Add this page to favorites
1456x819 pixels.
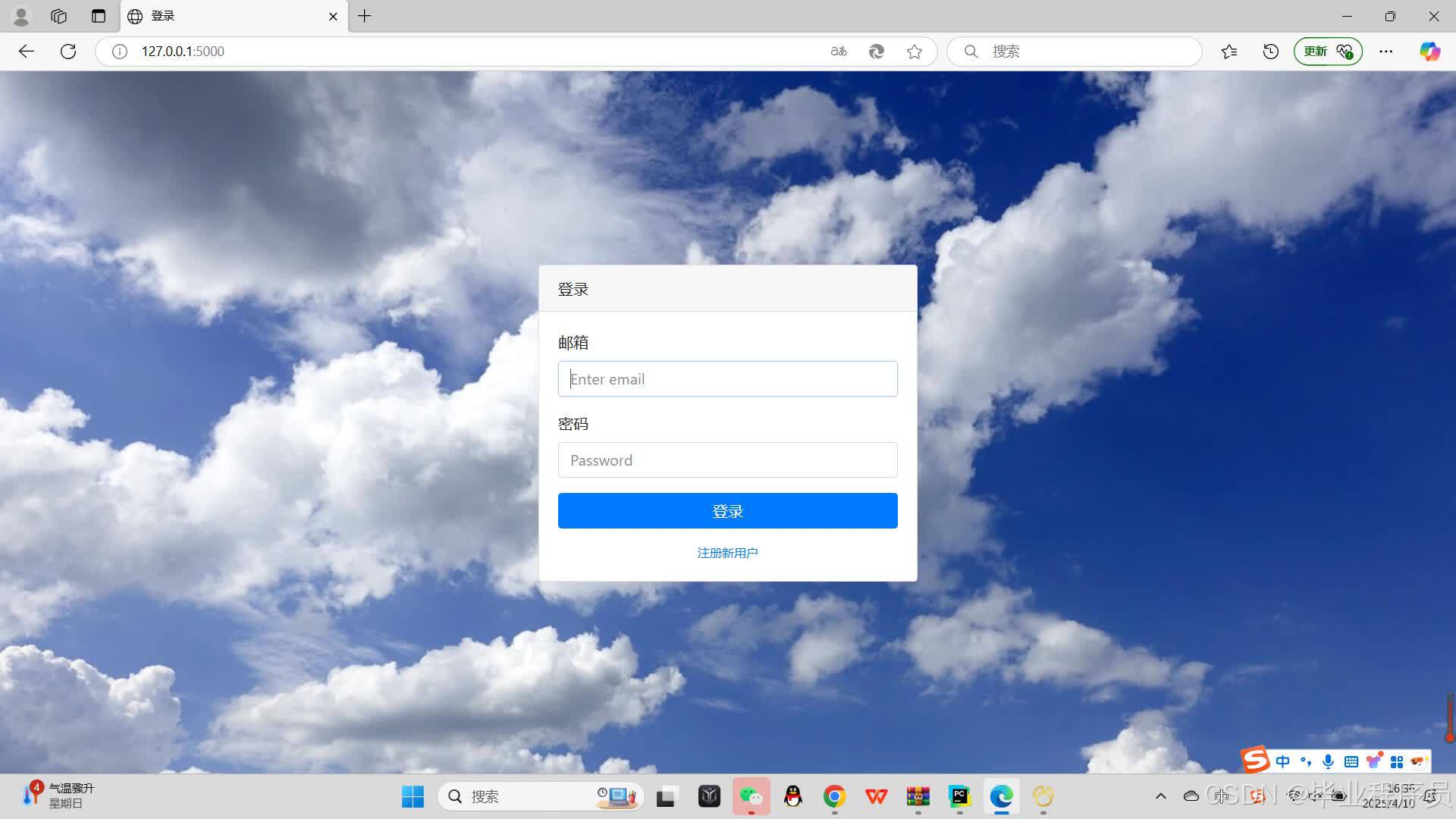[914, 51]
